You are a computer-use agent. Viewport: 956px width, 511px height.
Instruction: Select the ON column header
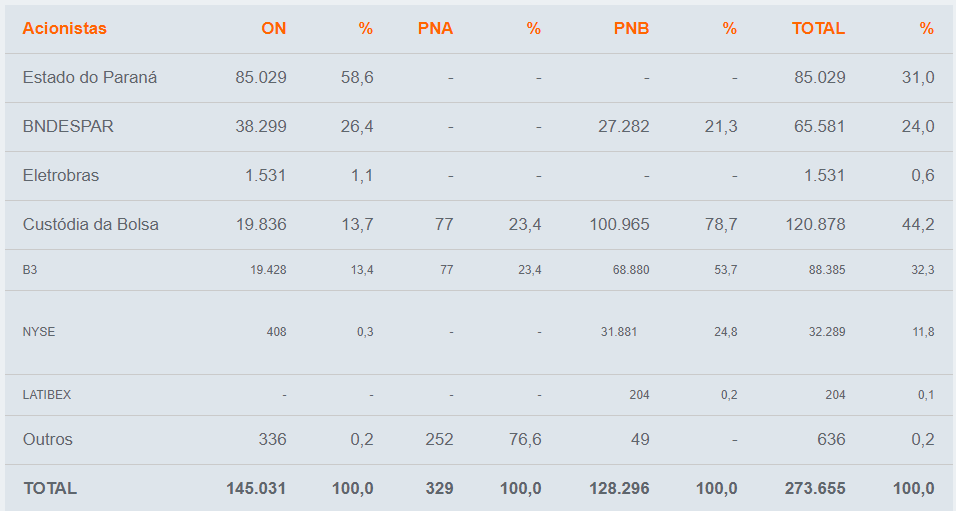click(274, 29)
